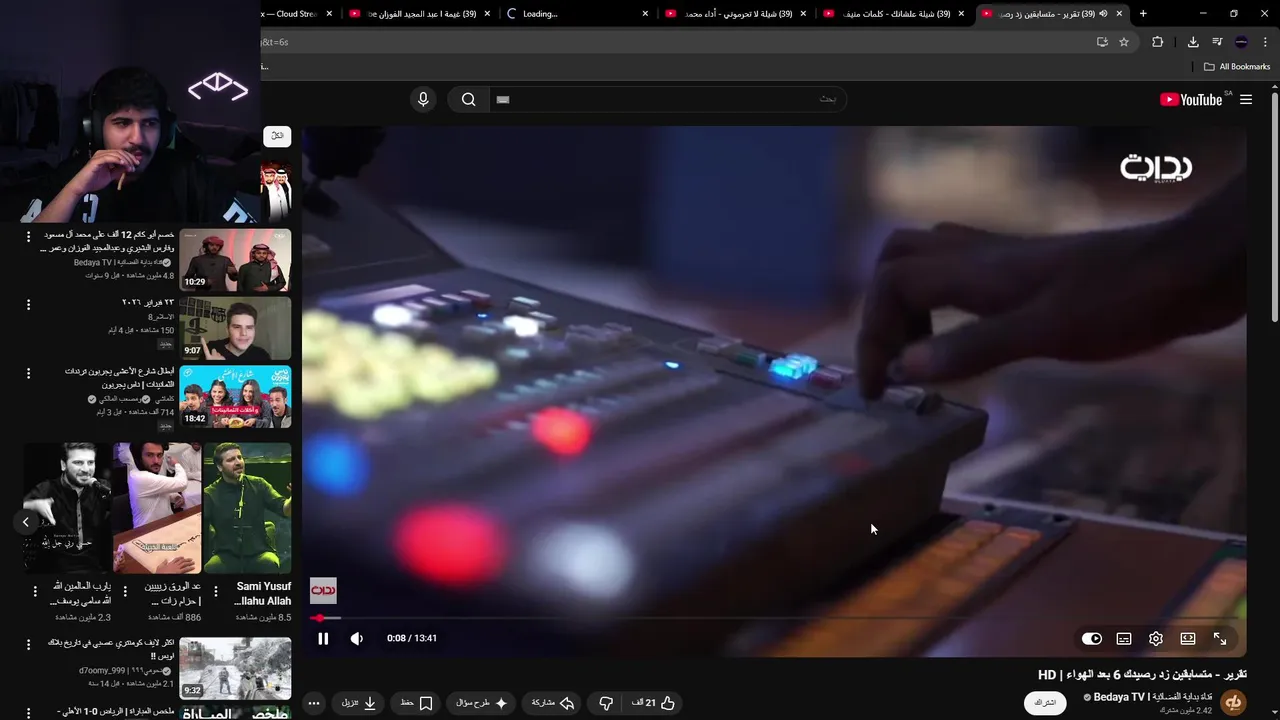Open the browser profile avatar

[x=1241, y=42]
